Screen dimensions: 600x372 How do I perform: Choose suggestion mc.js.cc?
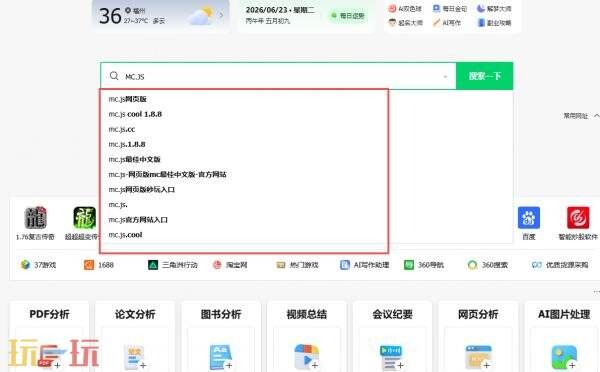[122, 129]
